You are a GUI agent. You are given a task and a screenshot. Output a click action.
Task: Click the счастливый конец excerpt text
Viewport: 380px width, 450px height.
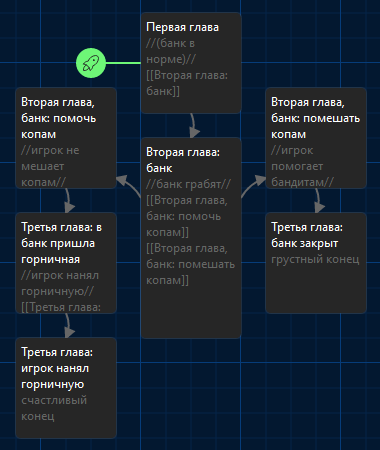pyautogui.click(x=54, y=408)
